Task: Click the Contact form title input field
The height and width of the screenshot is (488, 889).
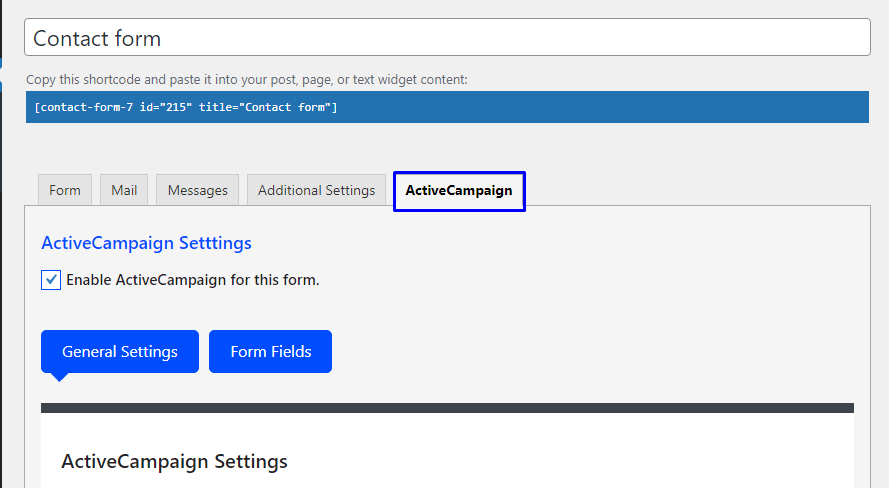Action: (x=447, y=37)
